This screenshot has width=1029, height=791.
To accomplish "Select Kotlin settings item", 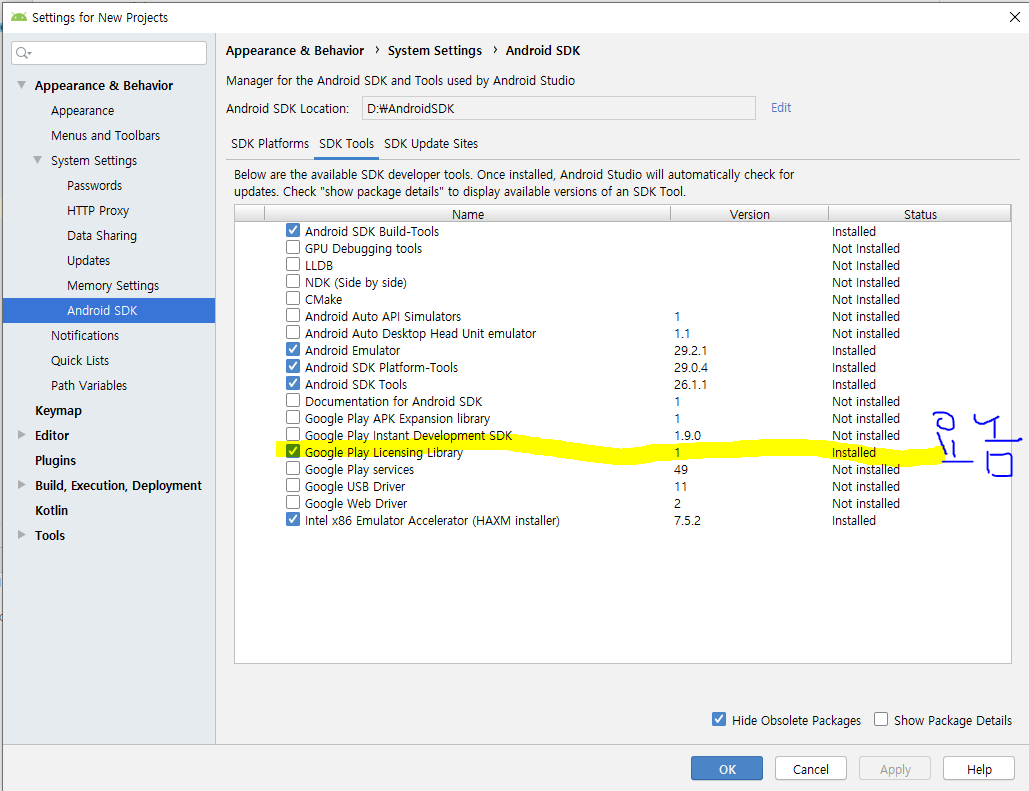I will 51,510.
